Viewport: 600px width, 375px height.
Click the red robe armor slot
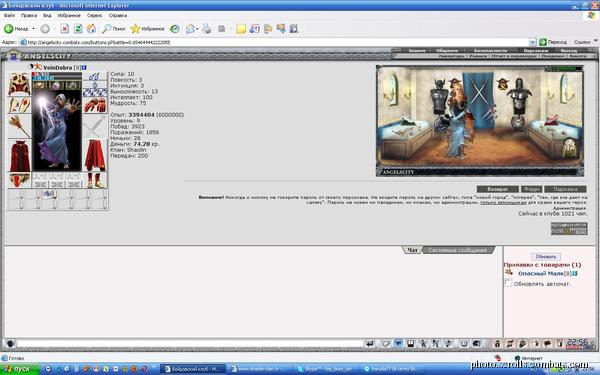pyautogui.click(x=19, y=156)
